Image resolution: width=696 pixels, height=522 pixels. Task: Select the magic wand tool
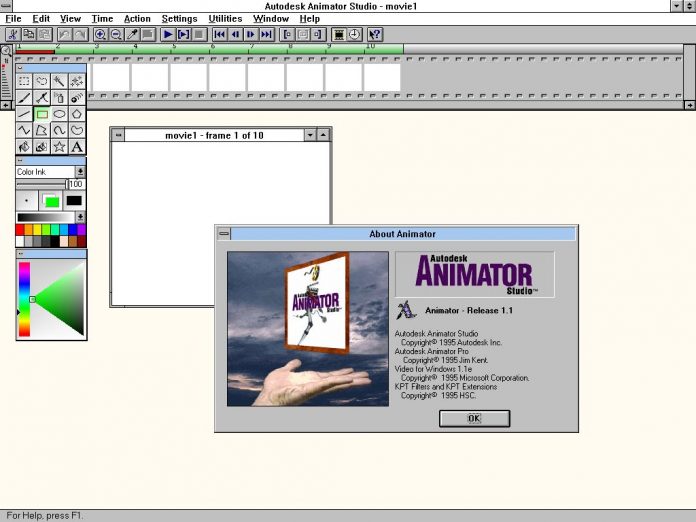coord(59,81)
